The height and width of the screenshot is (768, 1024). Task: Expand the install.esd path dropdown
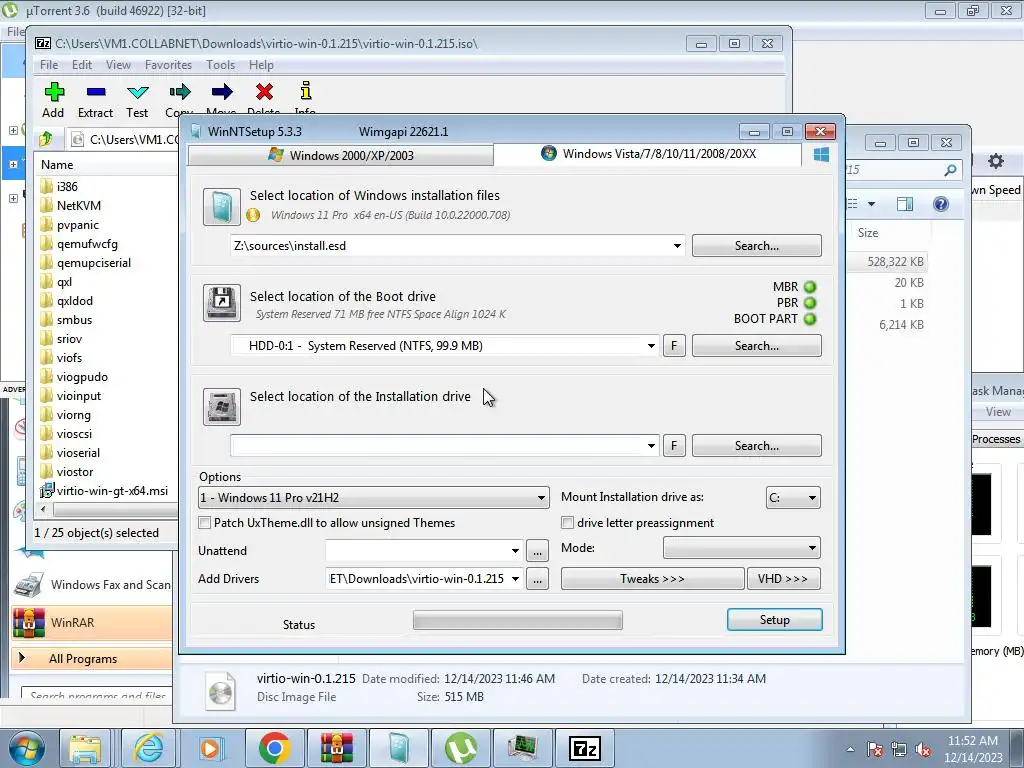click(677, 246)
